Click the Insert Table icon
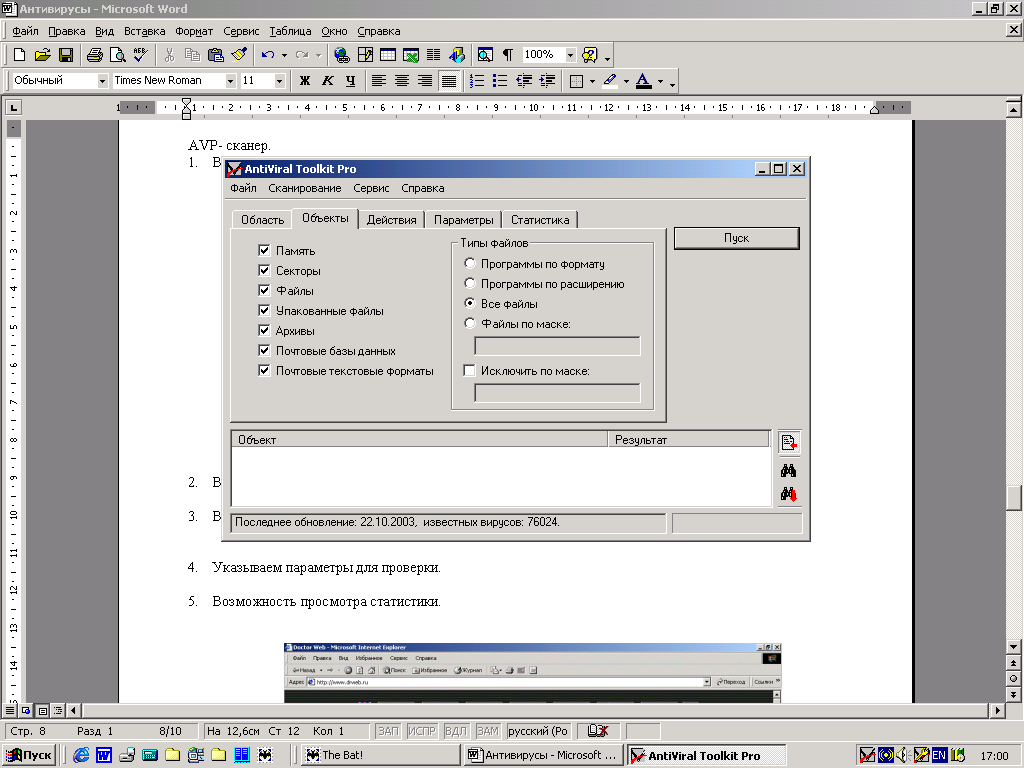Viewport: 1024px width, 768px height. click(x=388, y=55)
